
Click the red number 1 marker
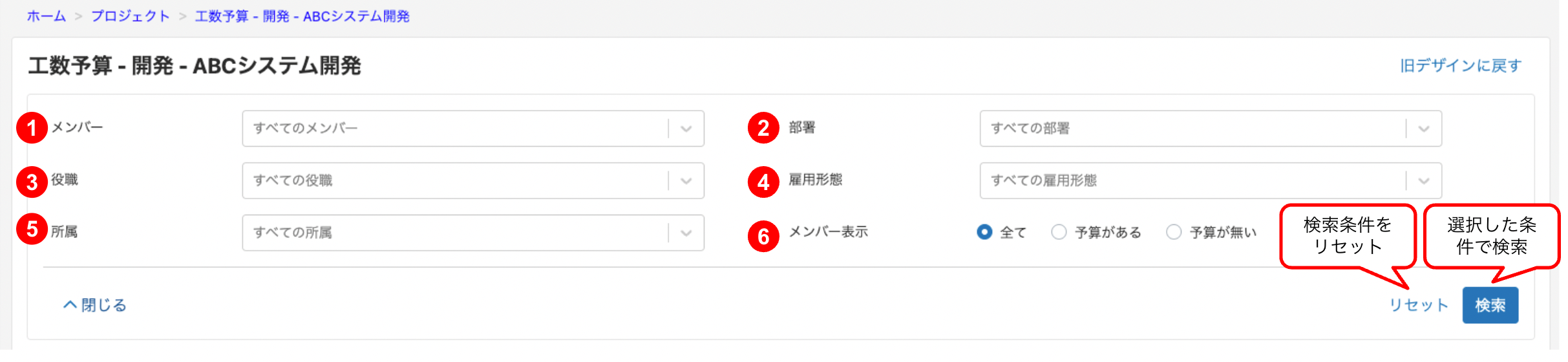(32, 128)
